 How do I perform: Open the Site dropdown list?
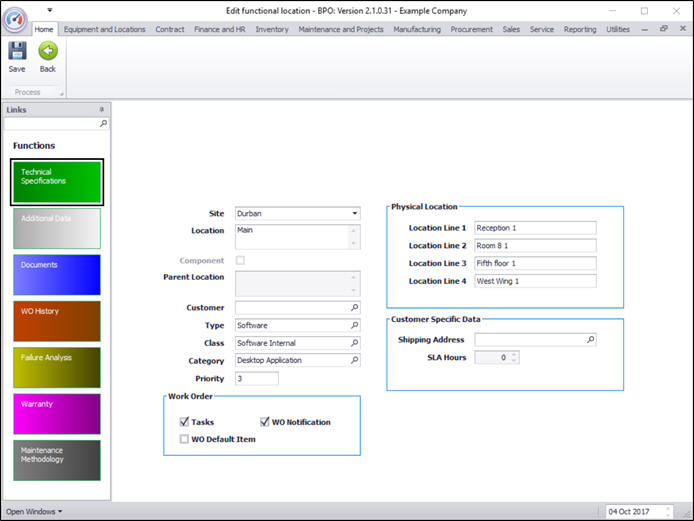point(354,213)
